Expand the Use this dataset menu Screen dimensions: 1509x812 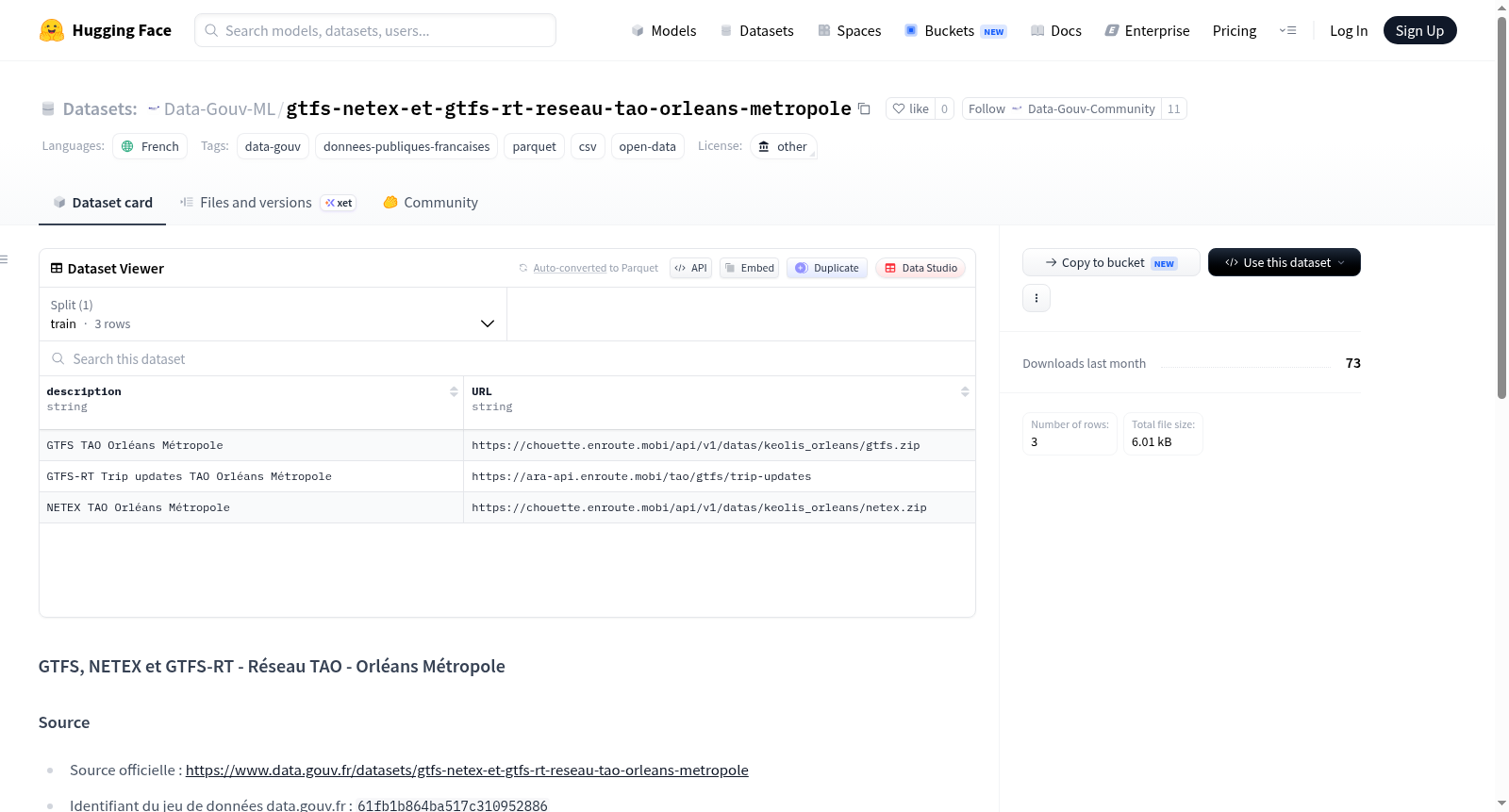click(1285, 262)
